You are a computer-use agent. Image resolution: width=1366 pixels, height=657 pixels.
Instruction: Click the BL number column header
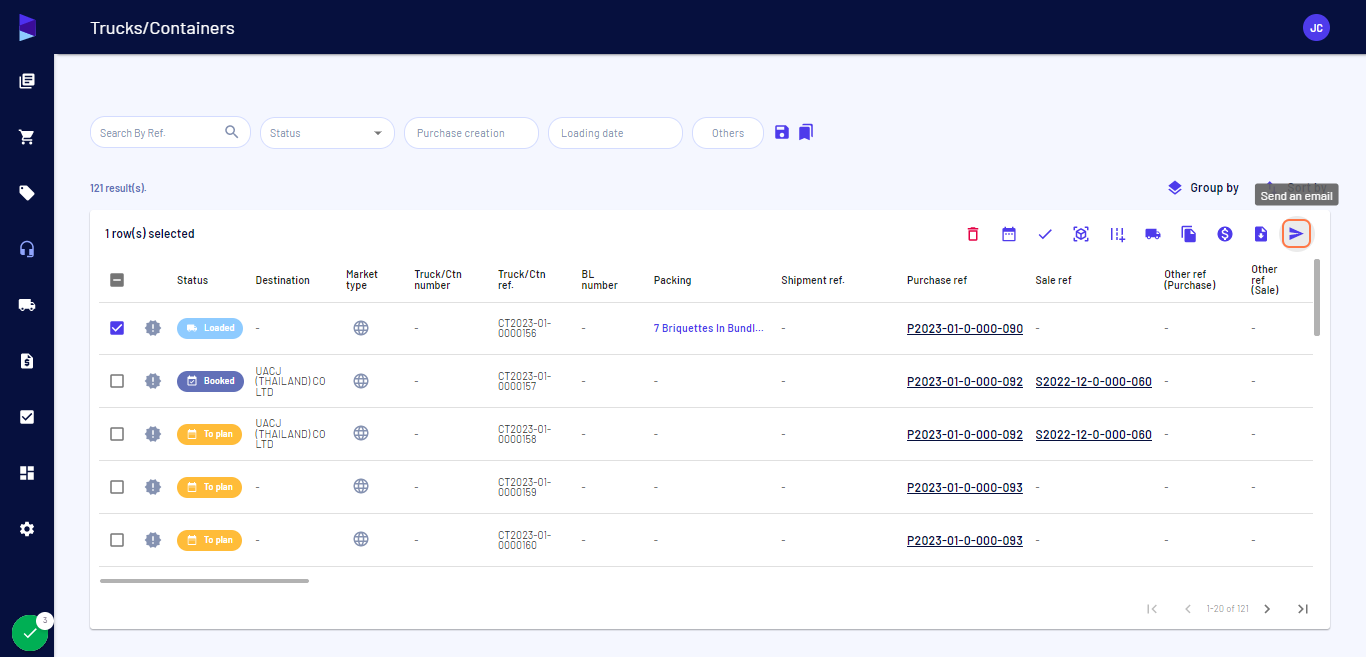coord(599,280)
